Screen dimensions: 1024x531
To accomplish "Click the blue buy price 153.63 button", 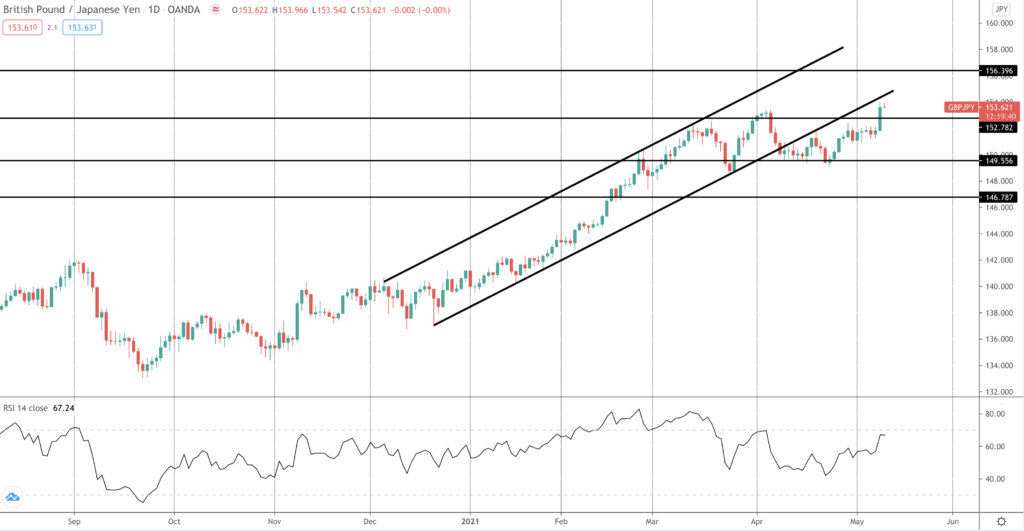I will point(82,28).
